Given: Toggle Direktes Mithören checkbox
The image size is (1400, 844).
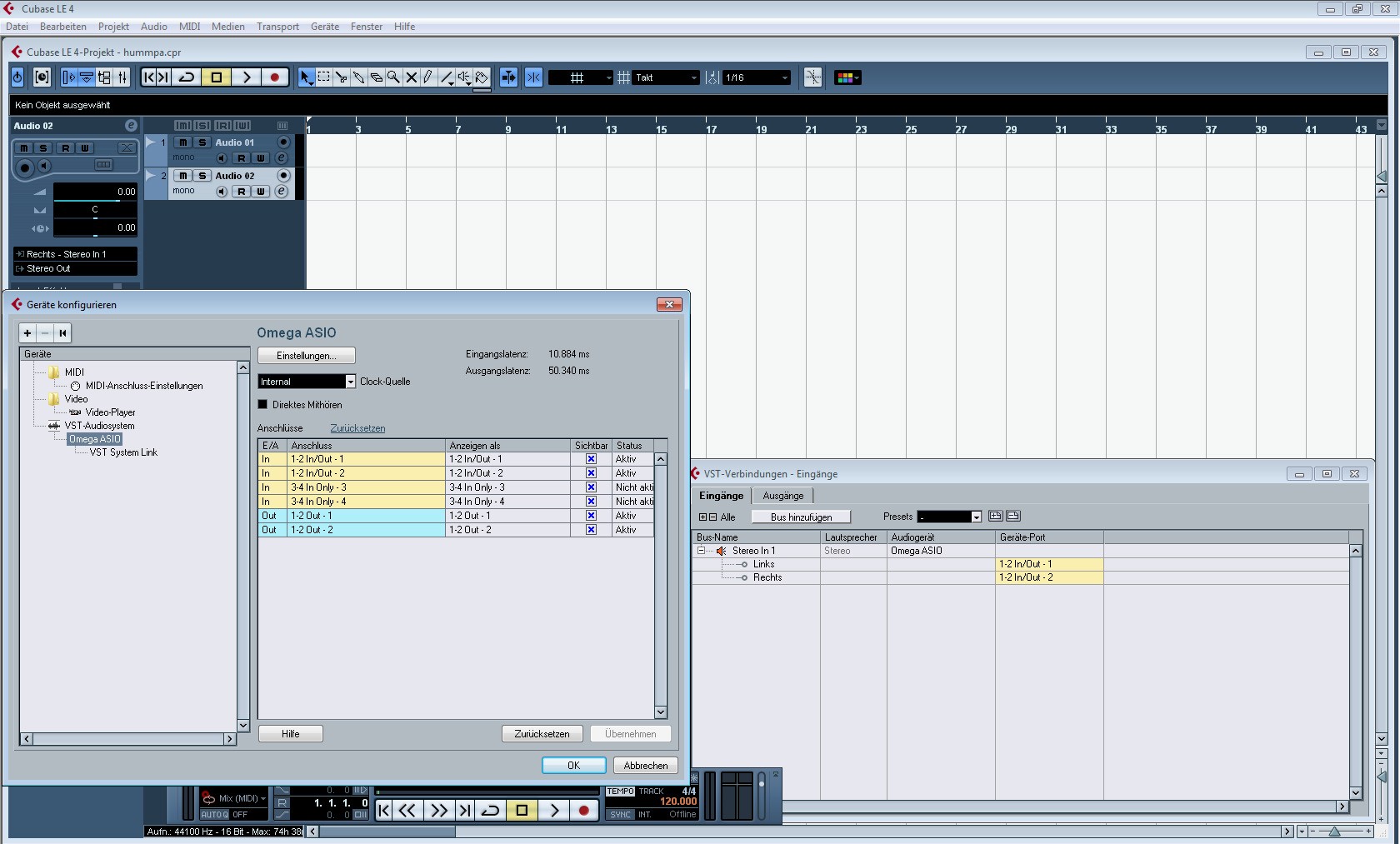Looking at the screenshot, I should (x=262, y=404).
